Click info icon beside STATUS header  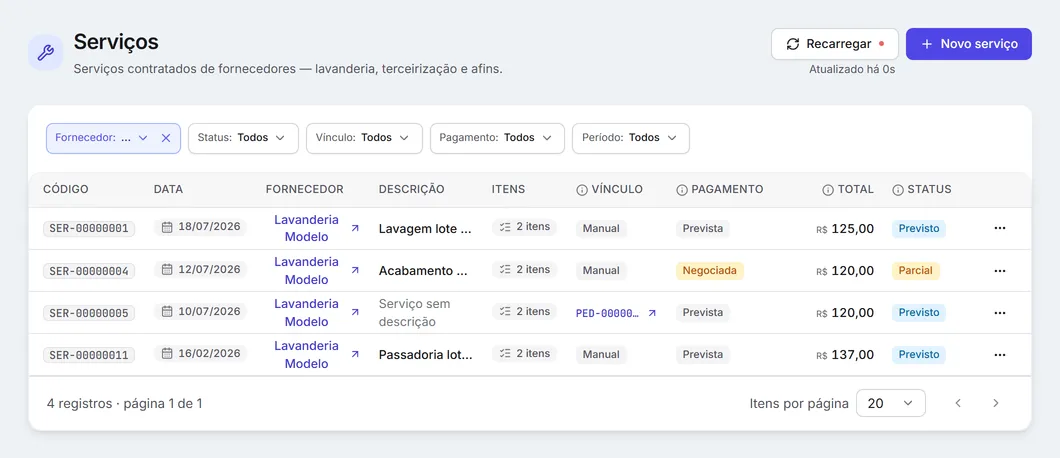[898, 190]
